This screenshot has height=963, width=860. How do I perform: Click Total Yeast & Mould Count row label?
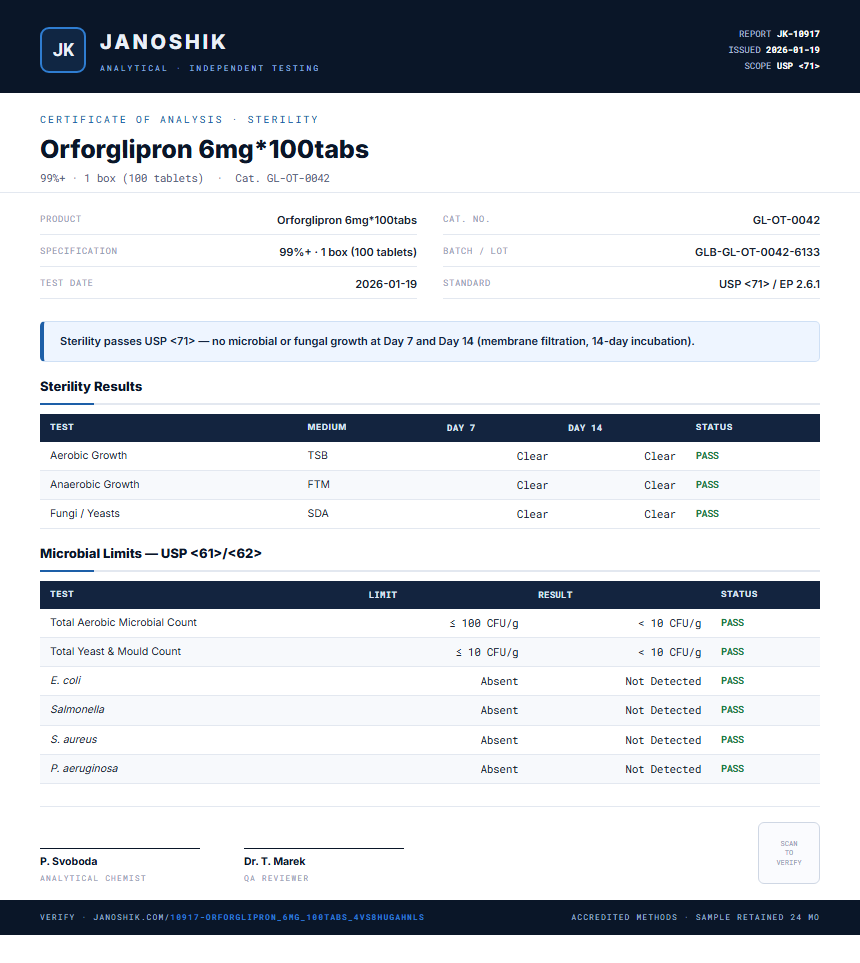(115, 651)
